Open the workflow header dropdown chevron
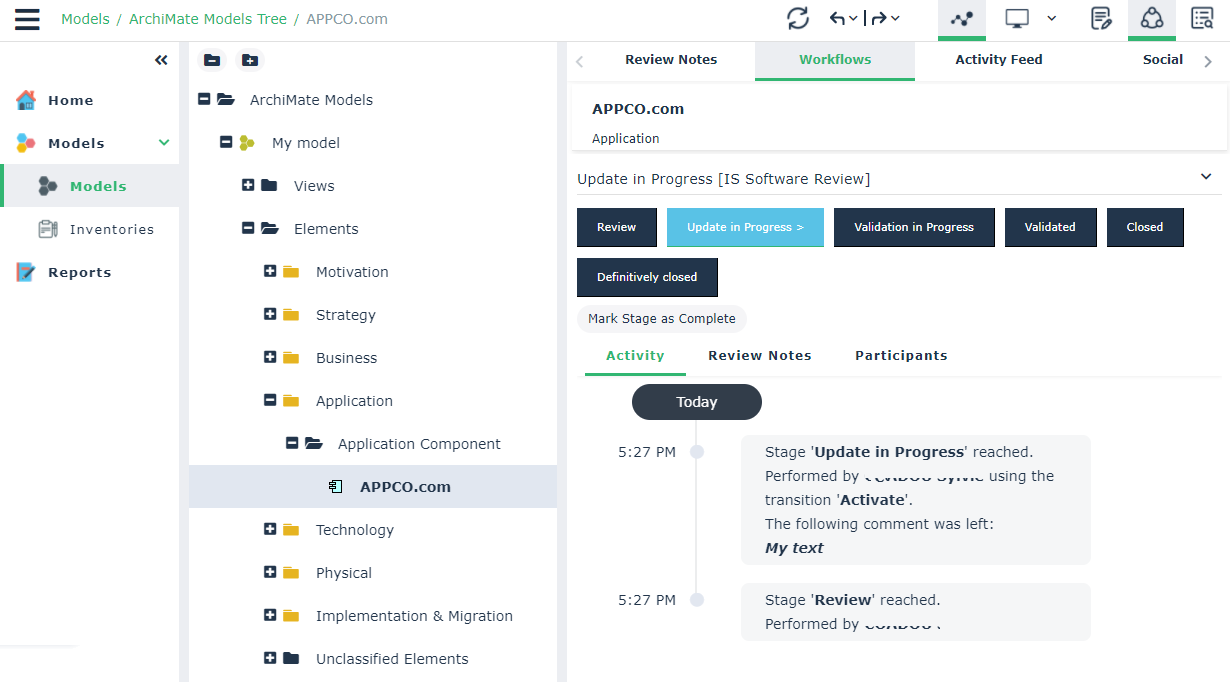 pos(1205,177)
